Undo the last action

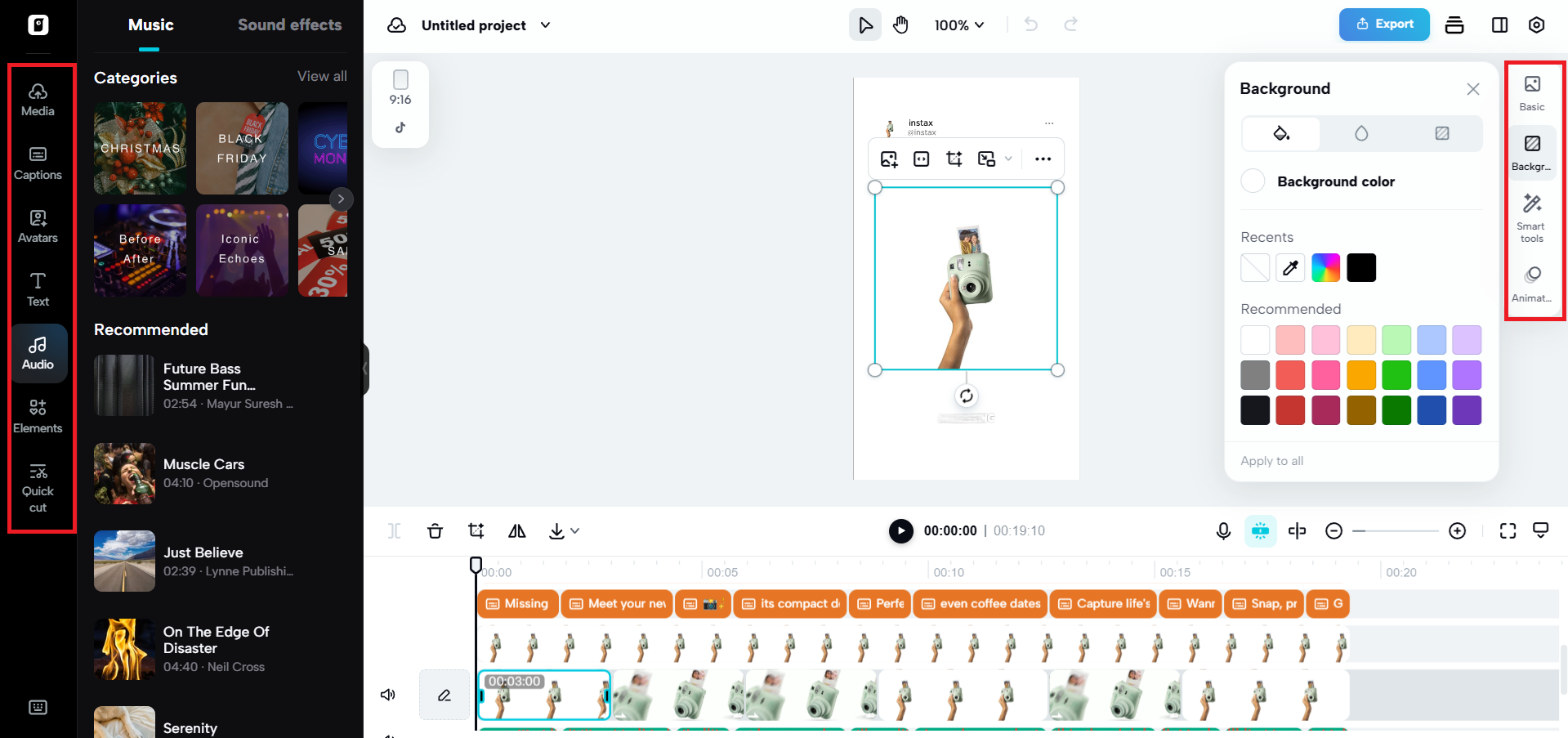tap(1031, 25)
